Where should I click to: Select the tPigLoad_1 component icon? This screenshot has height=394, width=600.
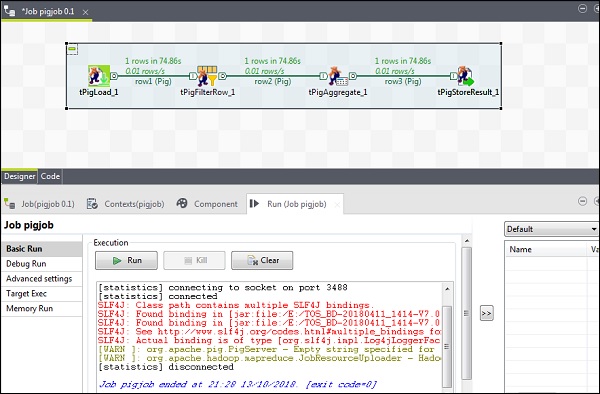[x=99, y=75]
